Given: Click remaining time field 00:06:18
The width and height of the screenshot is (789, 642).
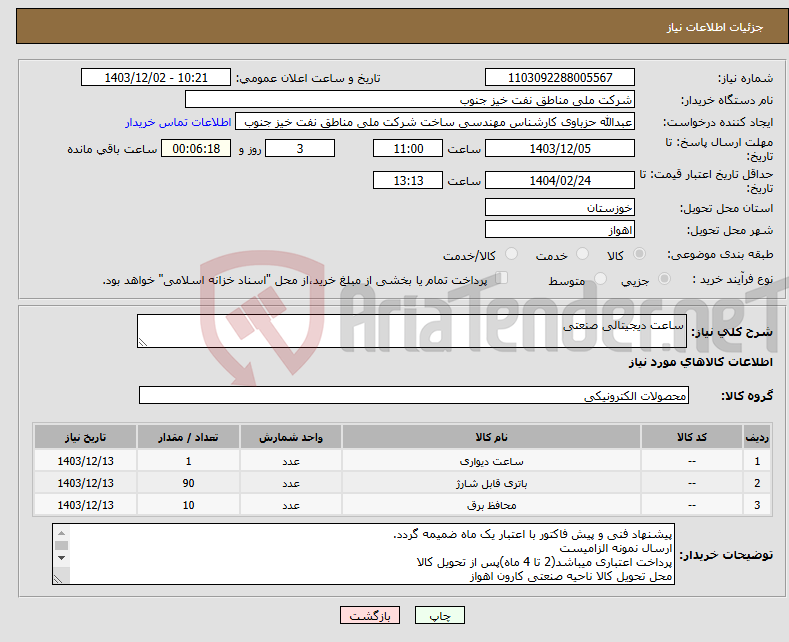Looking at the screenshot, I should point(196,148).
